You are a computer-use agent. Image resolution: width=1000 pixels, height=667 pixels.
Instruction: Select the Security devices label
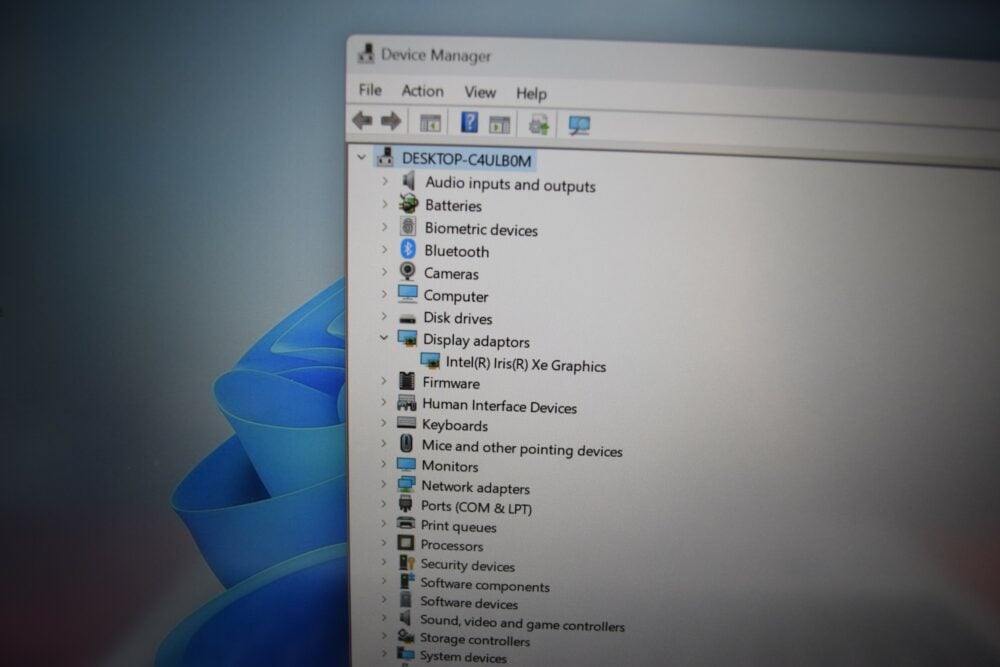click(x=467, y=565)
